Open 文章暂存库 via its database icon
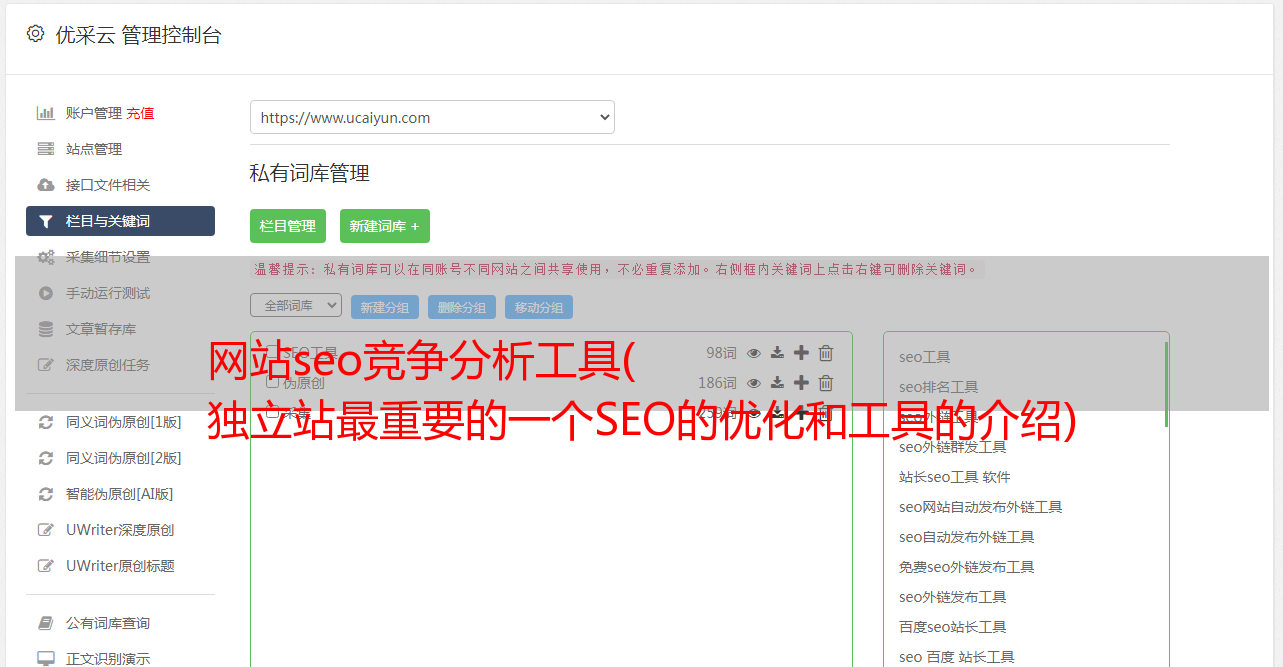This screenshot has width=1283, height=667. (46, 329)
